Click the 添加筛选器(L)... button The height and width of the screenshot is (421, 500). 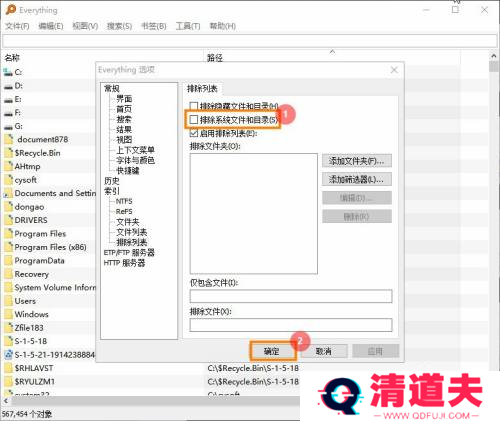(357, 179)
